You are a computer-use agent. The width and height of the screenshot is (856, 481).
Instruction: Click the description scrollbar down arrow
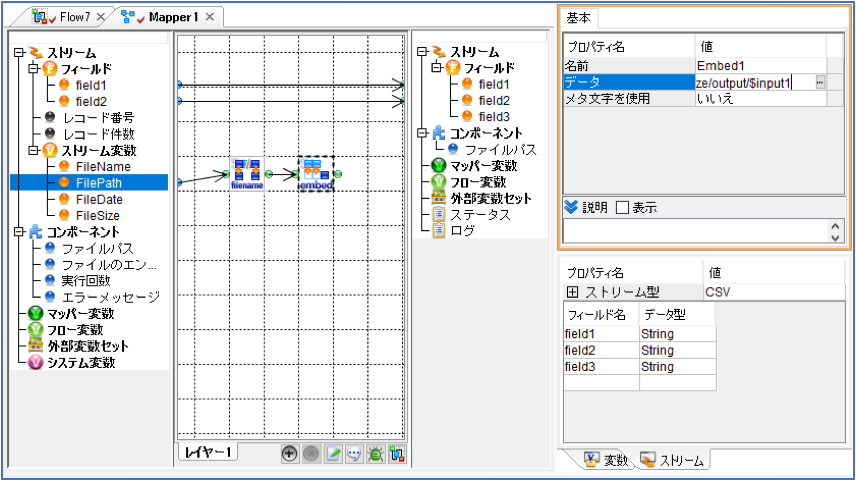click(x=835, y=237)
